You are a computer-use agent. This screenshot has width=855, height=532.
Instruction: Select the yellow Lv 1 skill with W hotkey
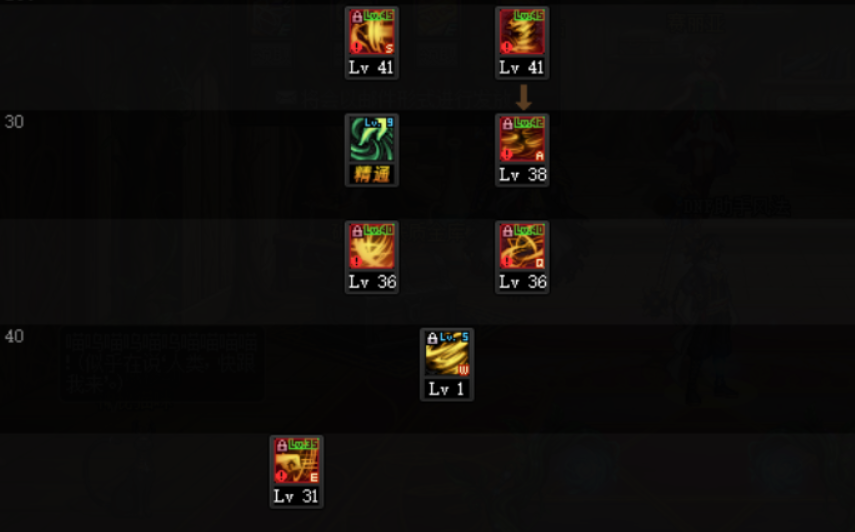click(x=447, y=365)
